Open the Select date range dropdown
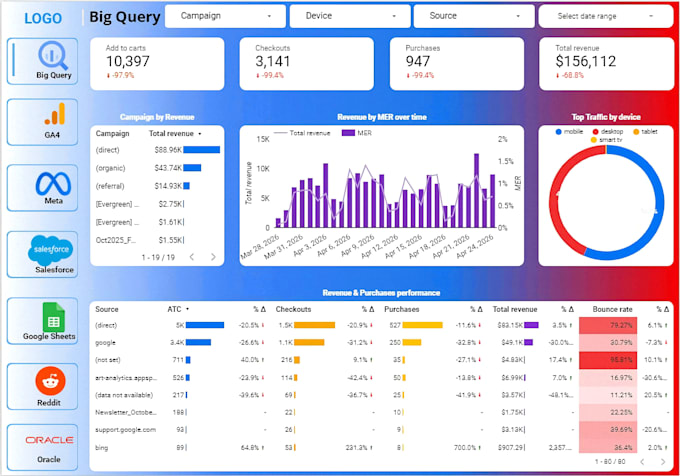Image resolution: width=680 pixels, height=476 pixels. 606,16
